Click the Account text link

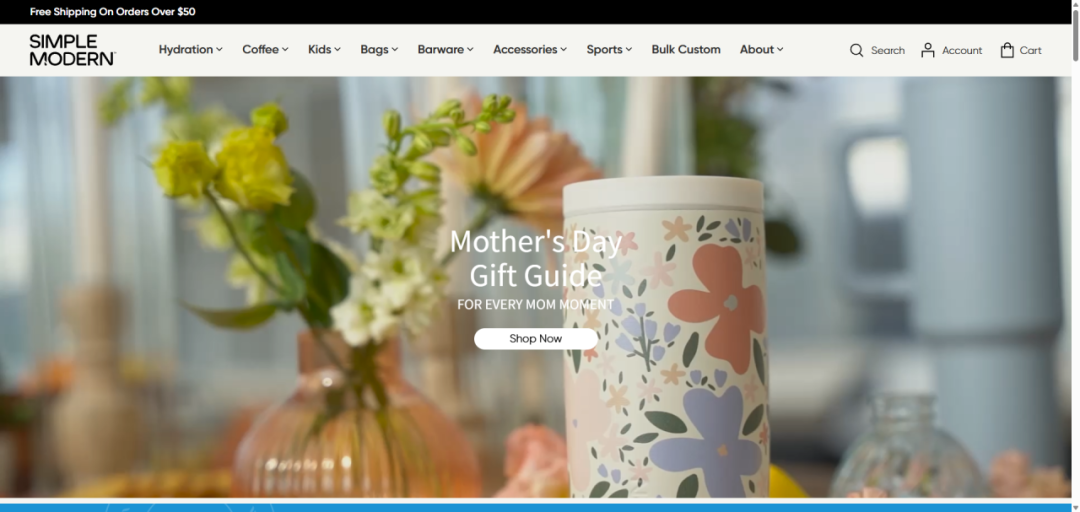962,50
